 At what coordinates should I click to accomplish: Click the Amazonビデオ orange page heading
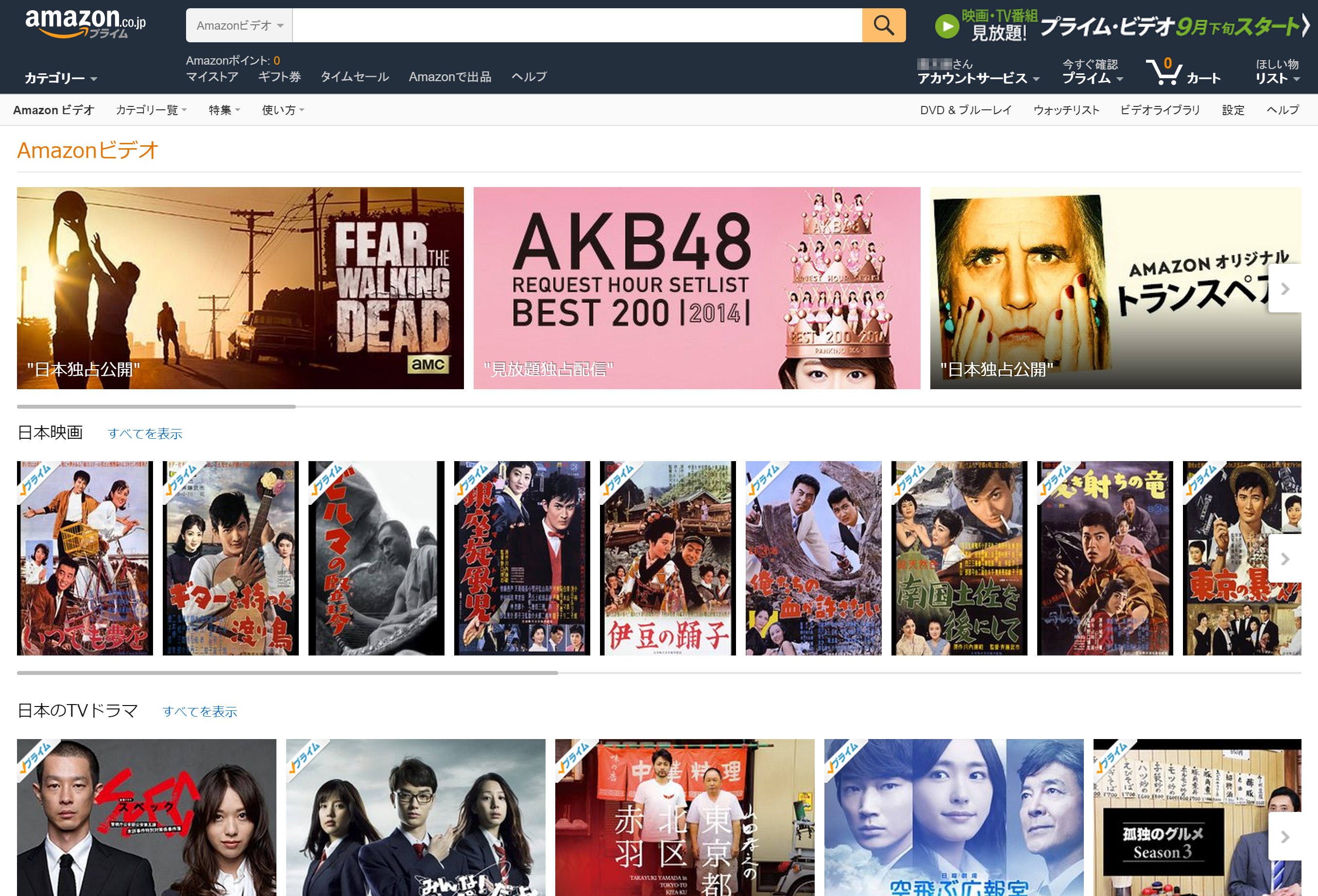click(88, 150)
